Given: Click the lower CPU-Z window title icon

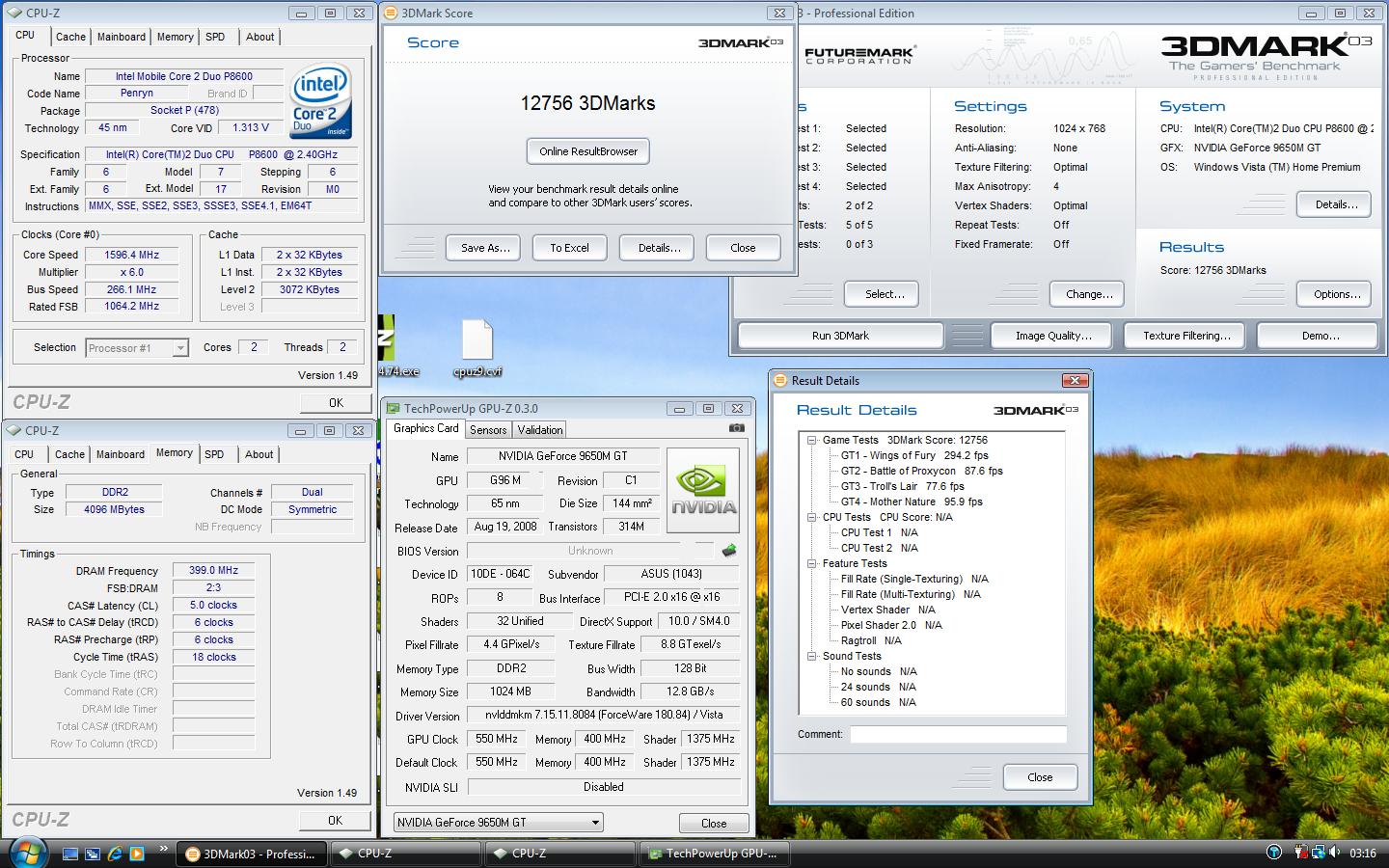Looking at the screenshot, I should [x=14, y=431].
